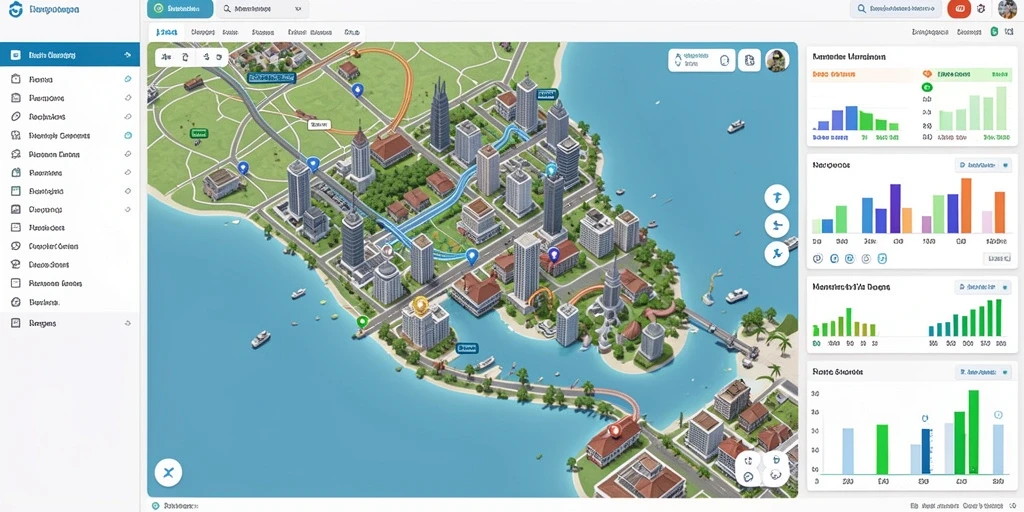The width and height of the screenshot is (1024, 512).
Task: Click the orange heart icon in the top right panel
Action: point(927,75)
